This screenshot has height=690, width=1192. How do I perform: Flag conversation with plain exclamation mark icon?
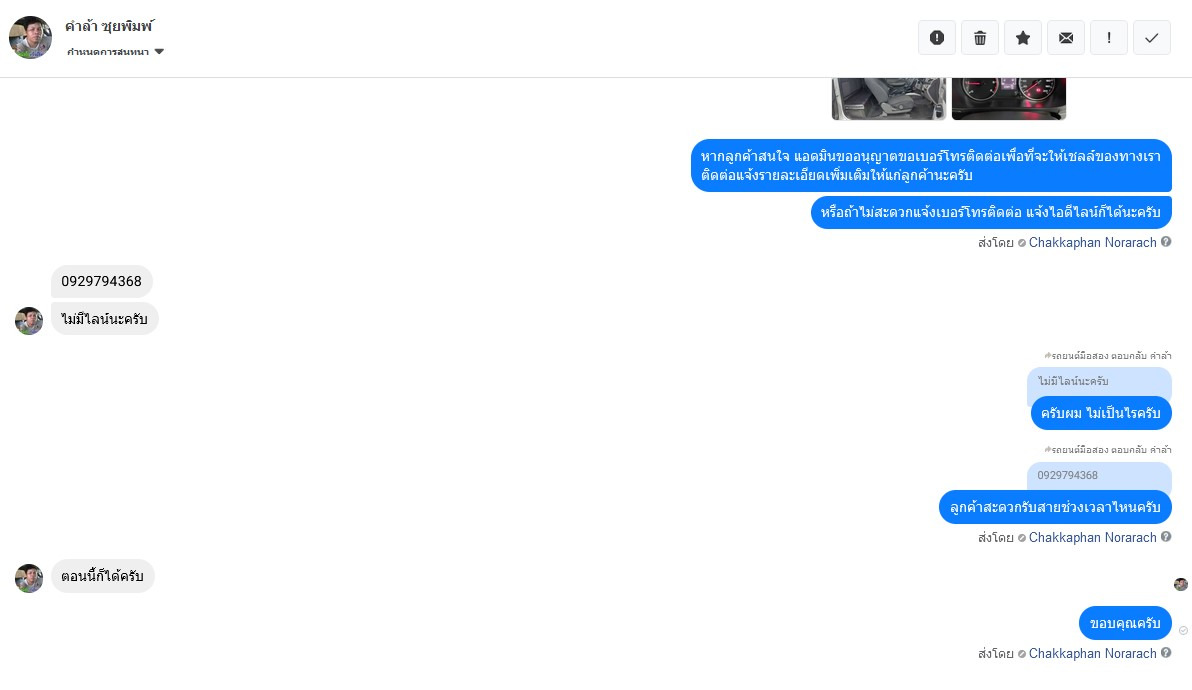1109,37
